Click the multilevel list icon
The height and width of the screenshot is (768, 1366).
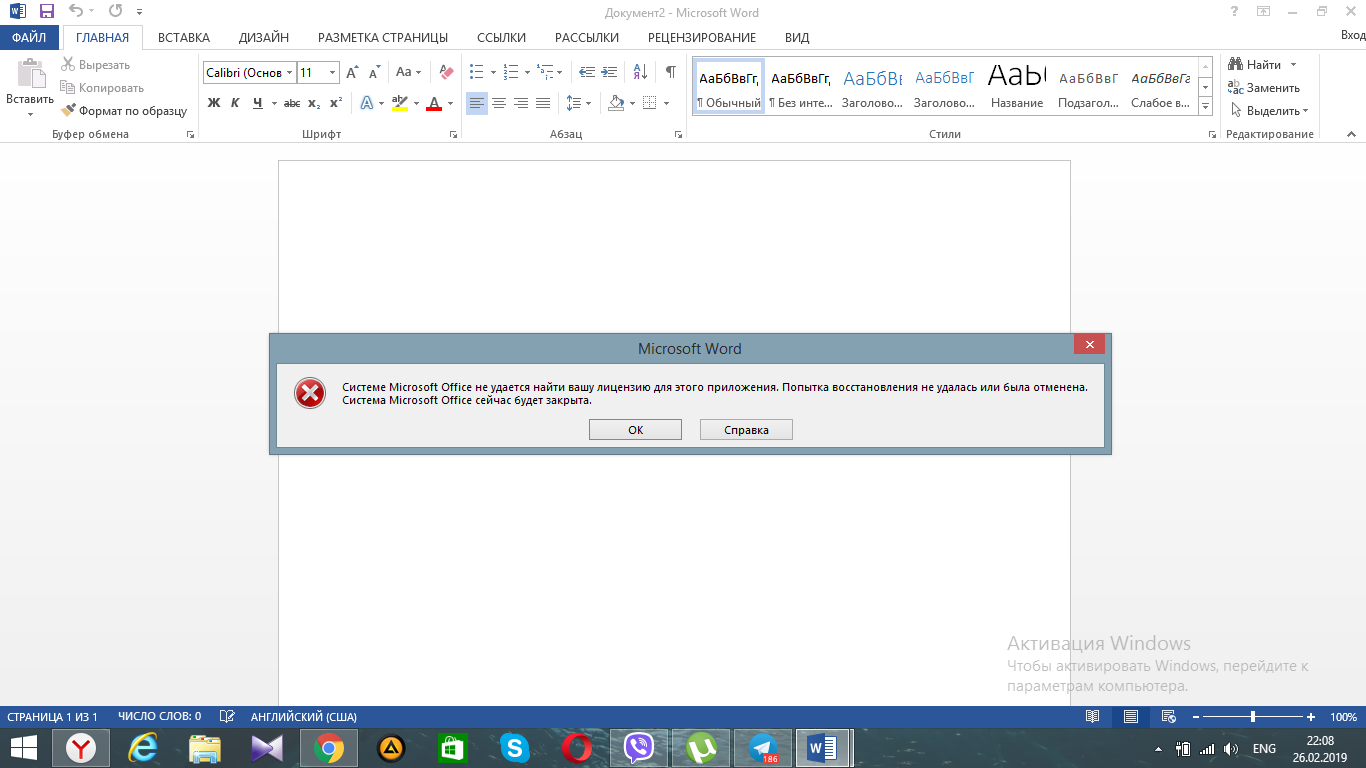[x=545, y=72]
